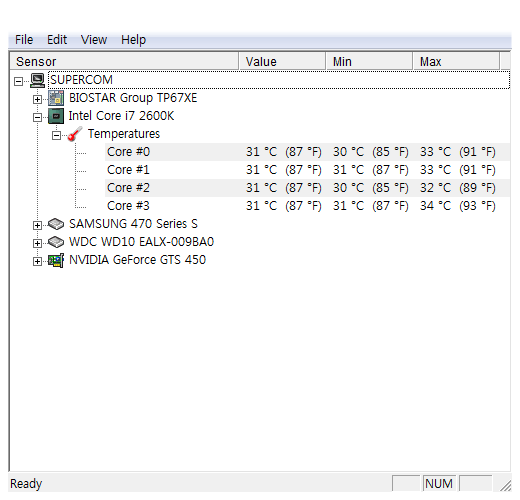Open the Edit menu

[x=57, y=40]
